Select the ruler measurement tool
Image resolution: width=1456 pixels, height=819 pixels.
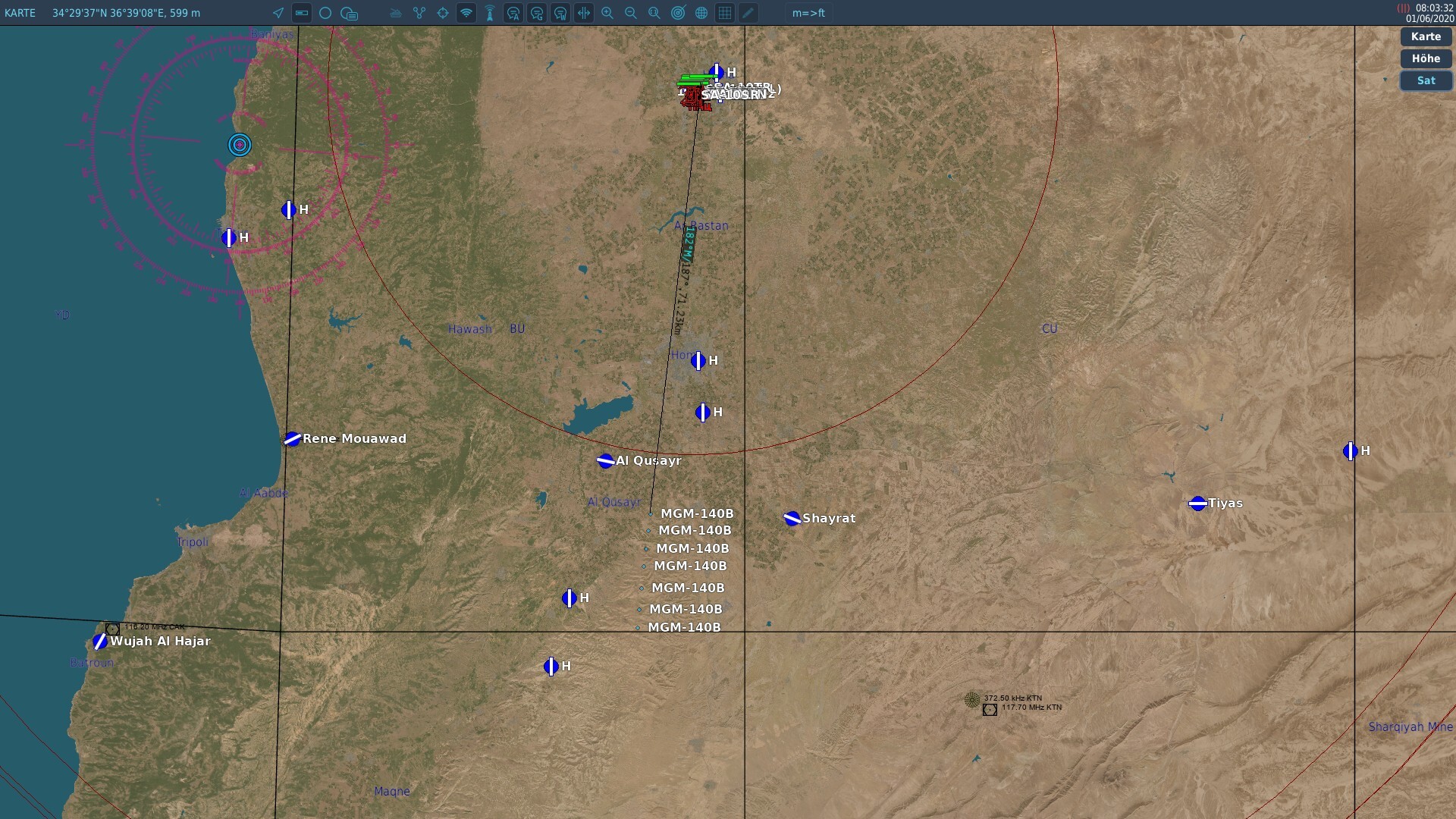[x=302, y=13]
